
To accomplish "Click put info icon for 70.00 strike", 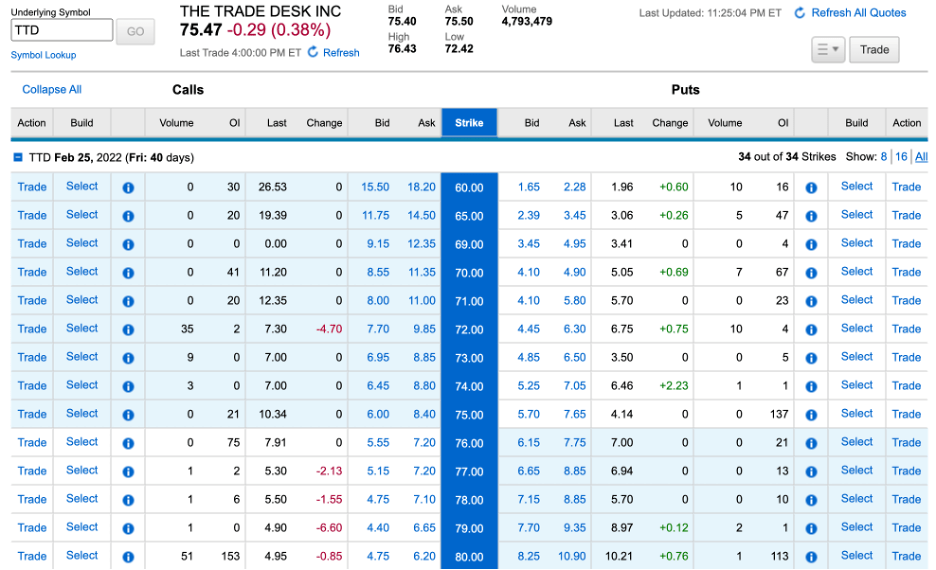I will coord(811,273).
